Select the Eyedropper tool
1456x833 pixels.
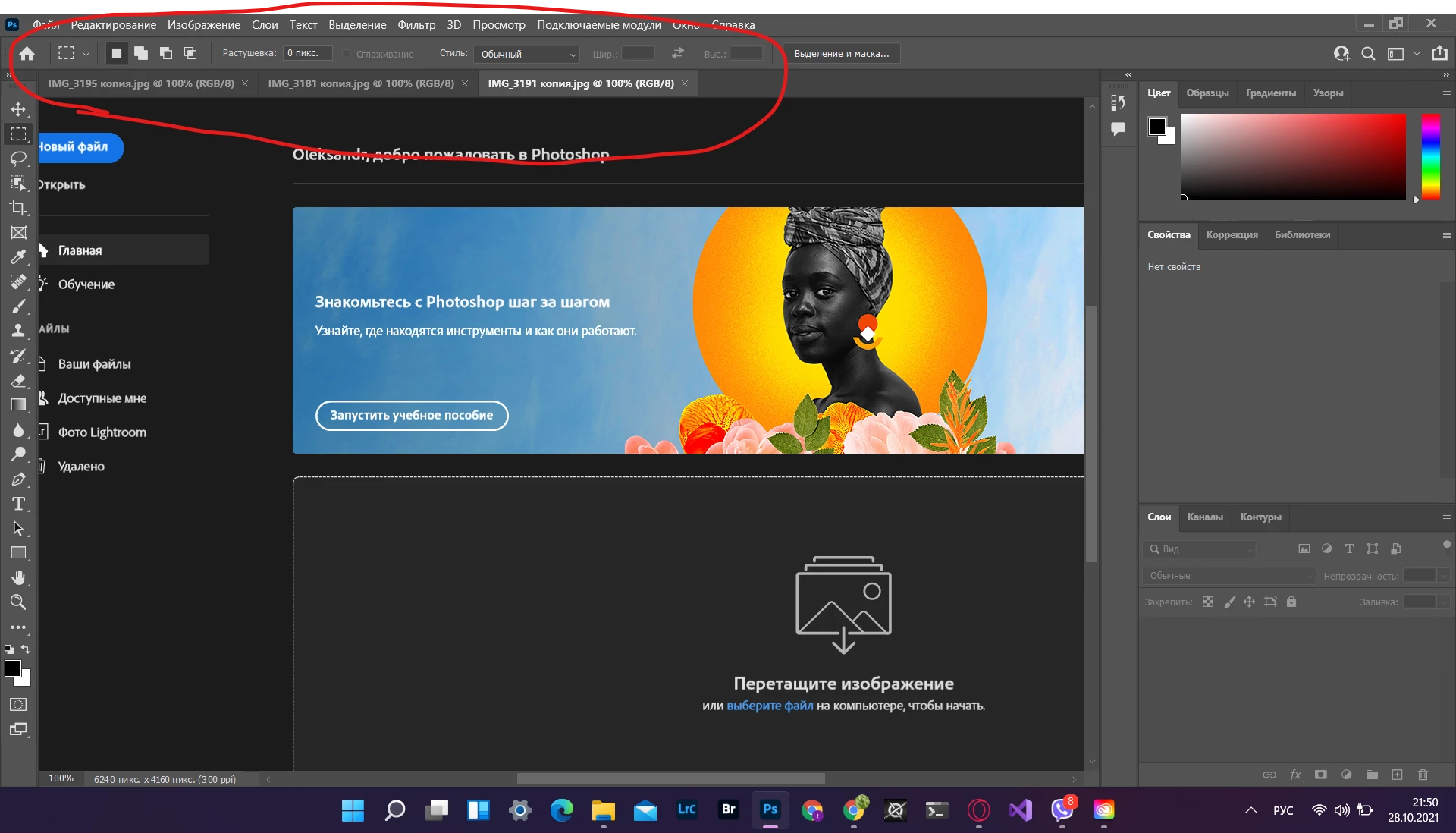pos(18,257)
